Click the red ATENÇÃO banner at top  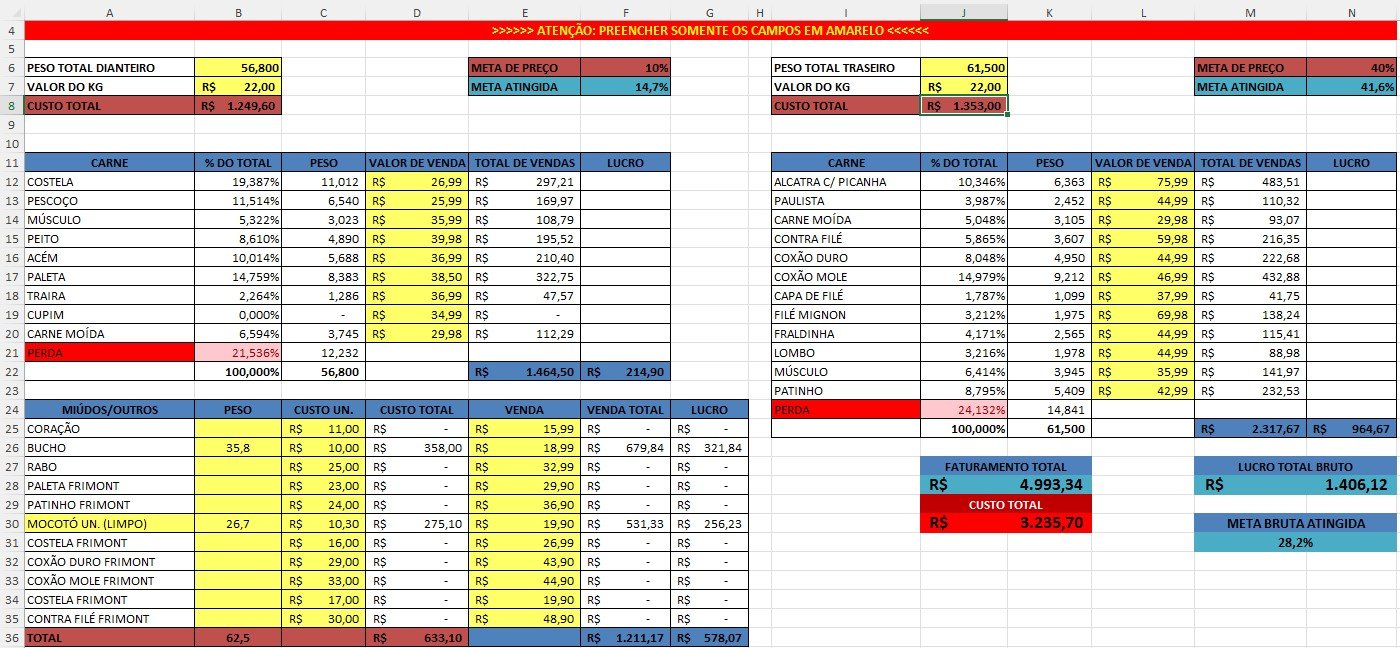(x=710, y=31)
